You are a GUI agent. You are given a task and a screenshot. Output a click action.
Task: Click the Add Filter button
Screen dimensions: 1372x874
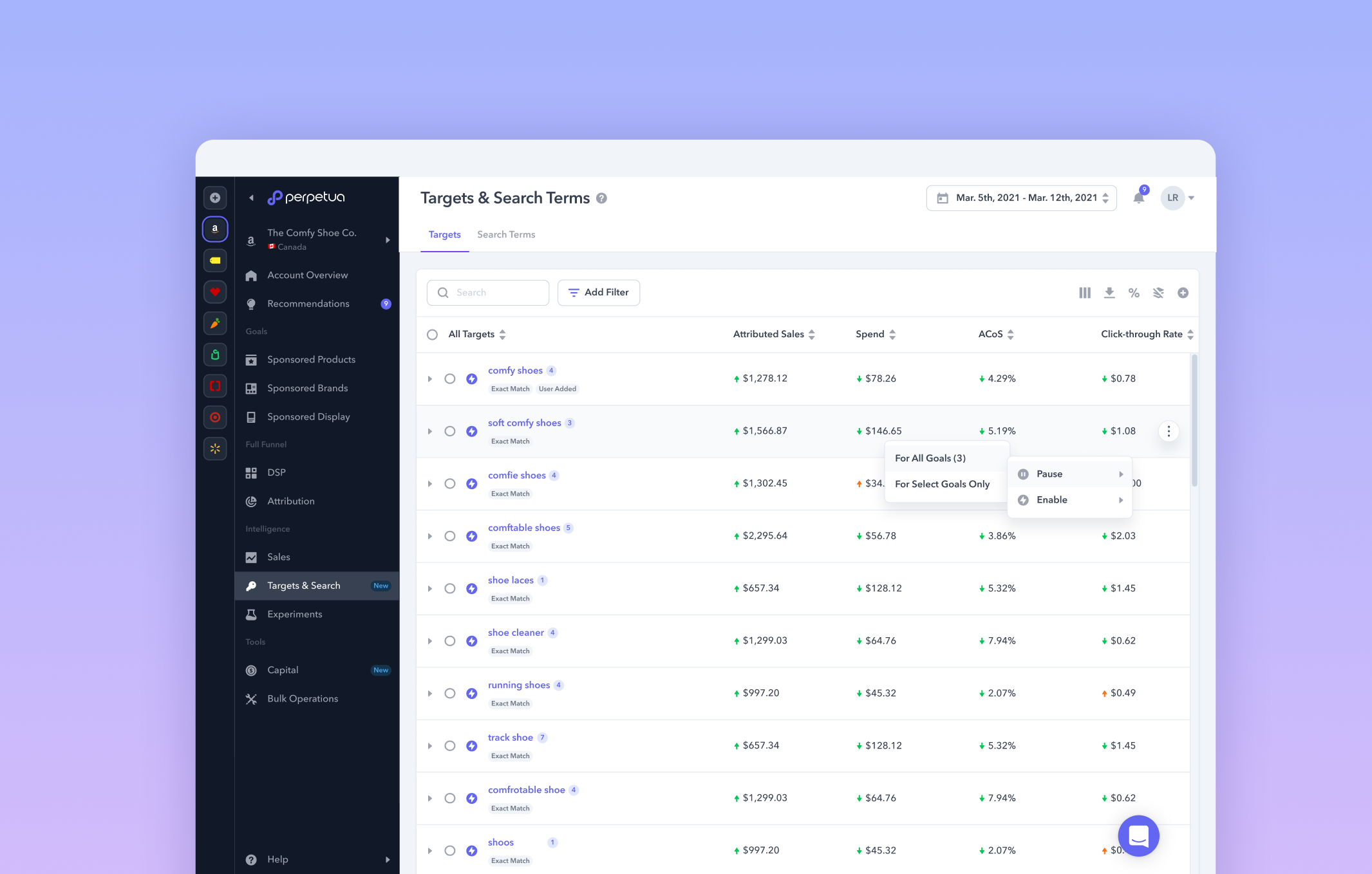click(598, 292)
